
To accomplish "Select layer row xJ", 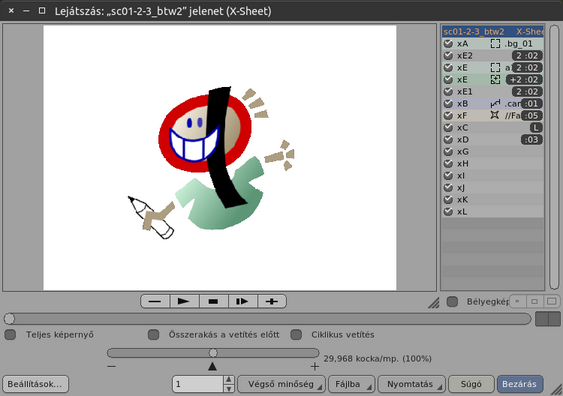I will point(493,187).
